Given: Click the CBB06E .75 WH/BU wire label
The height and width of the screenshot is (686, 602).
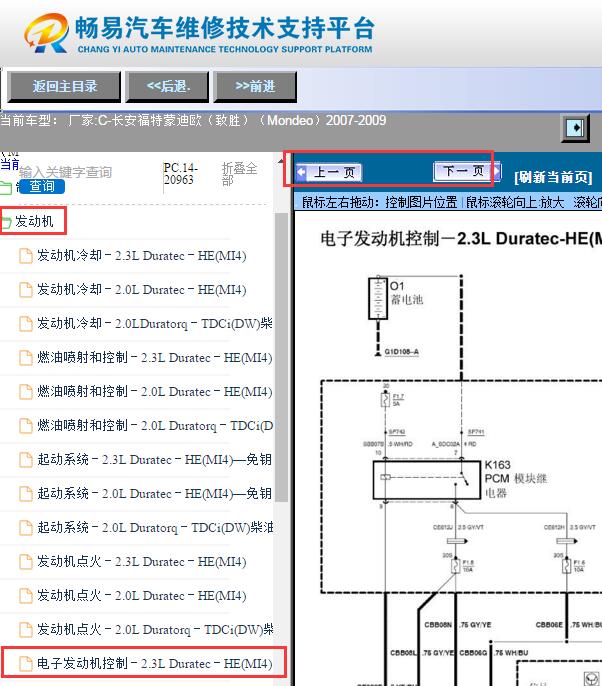Looking at the screenshot, I should pyautogui.click(x=569, y=625).
